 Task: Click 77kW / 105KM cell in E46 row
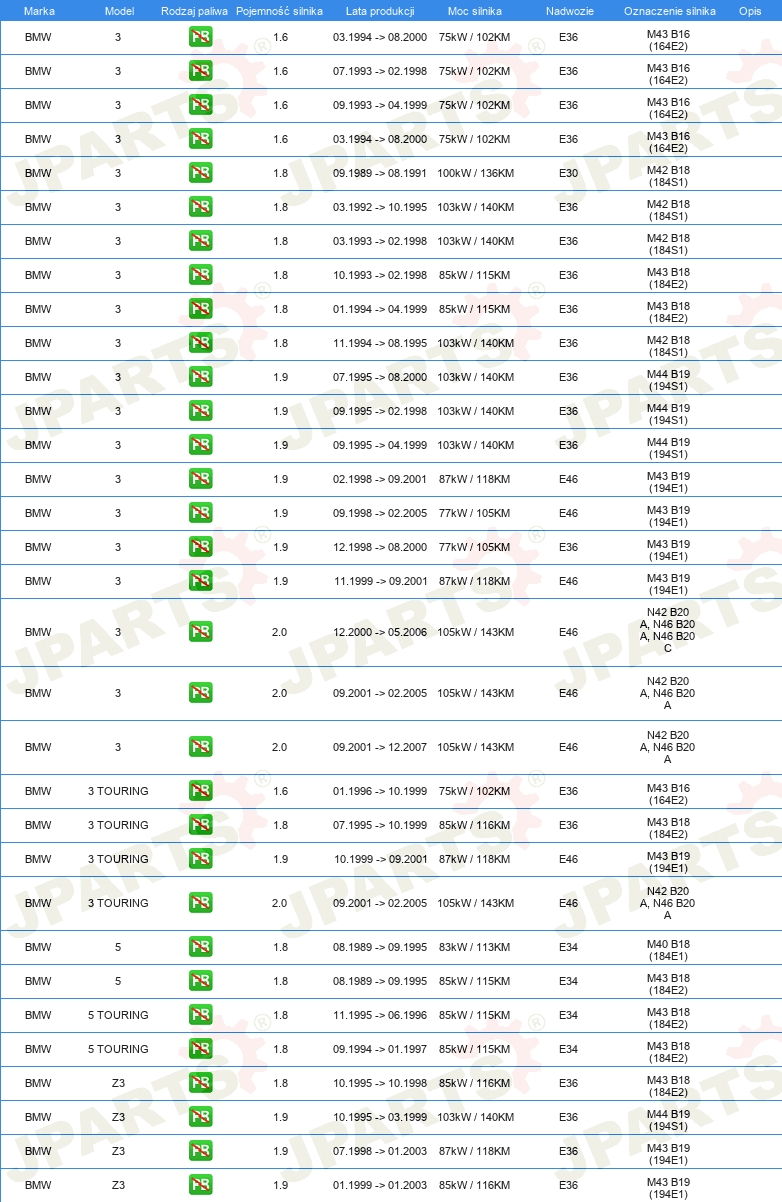pos(475,513)
